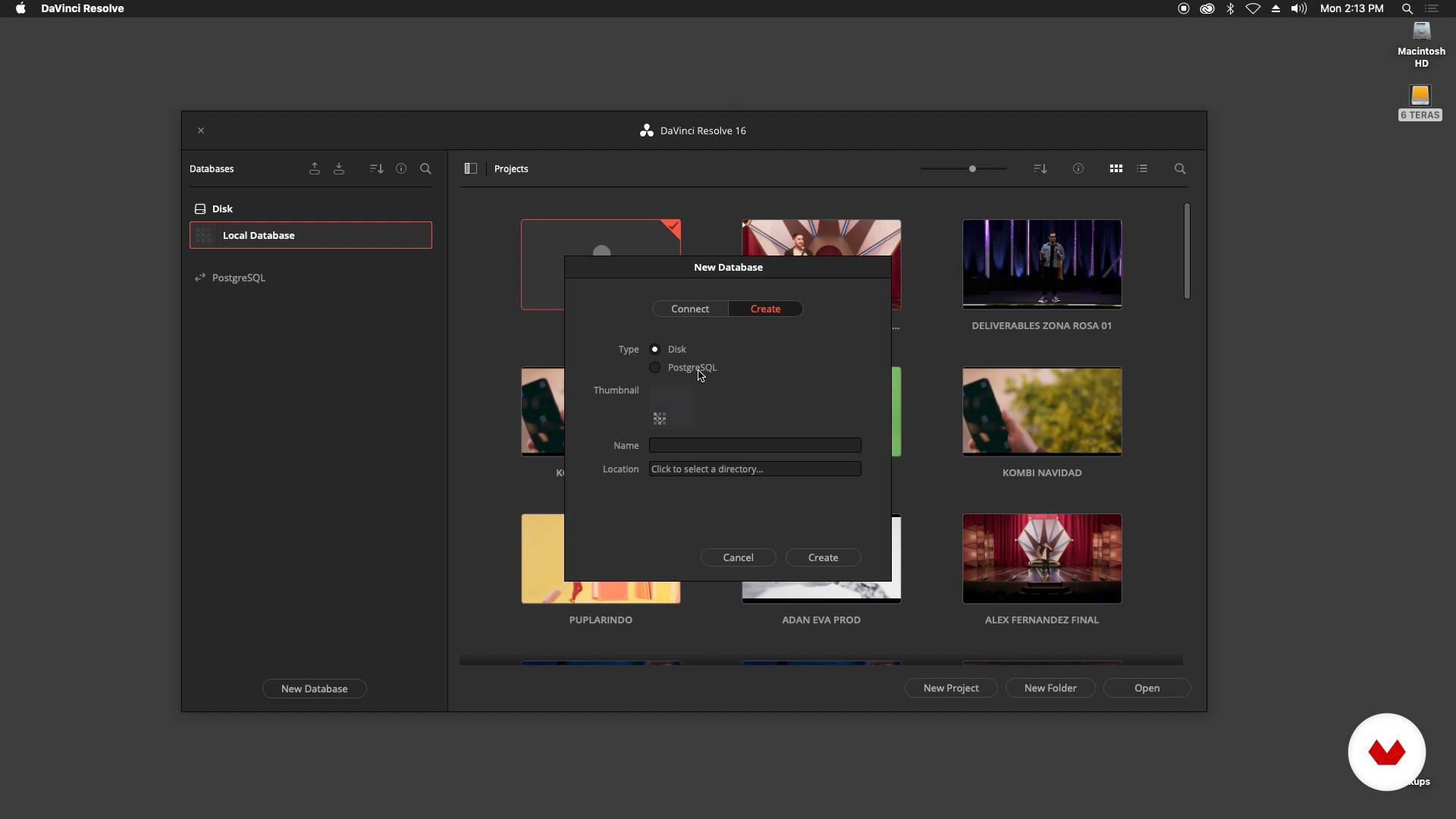The image size is (1456, 819).
Task: Open the DaVinci Resolve menu
Action: (83, 8)
